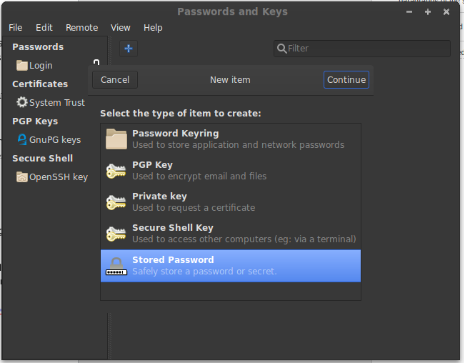This screenshot has height=364, width=465.
Task: Click the blue plus add-item button
Action: pyautogui.click(x=128, y=49)
